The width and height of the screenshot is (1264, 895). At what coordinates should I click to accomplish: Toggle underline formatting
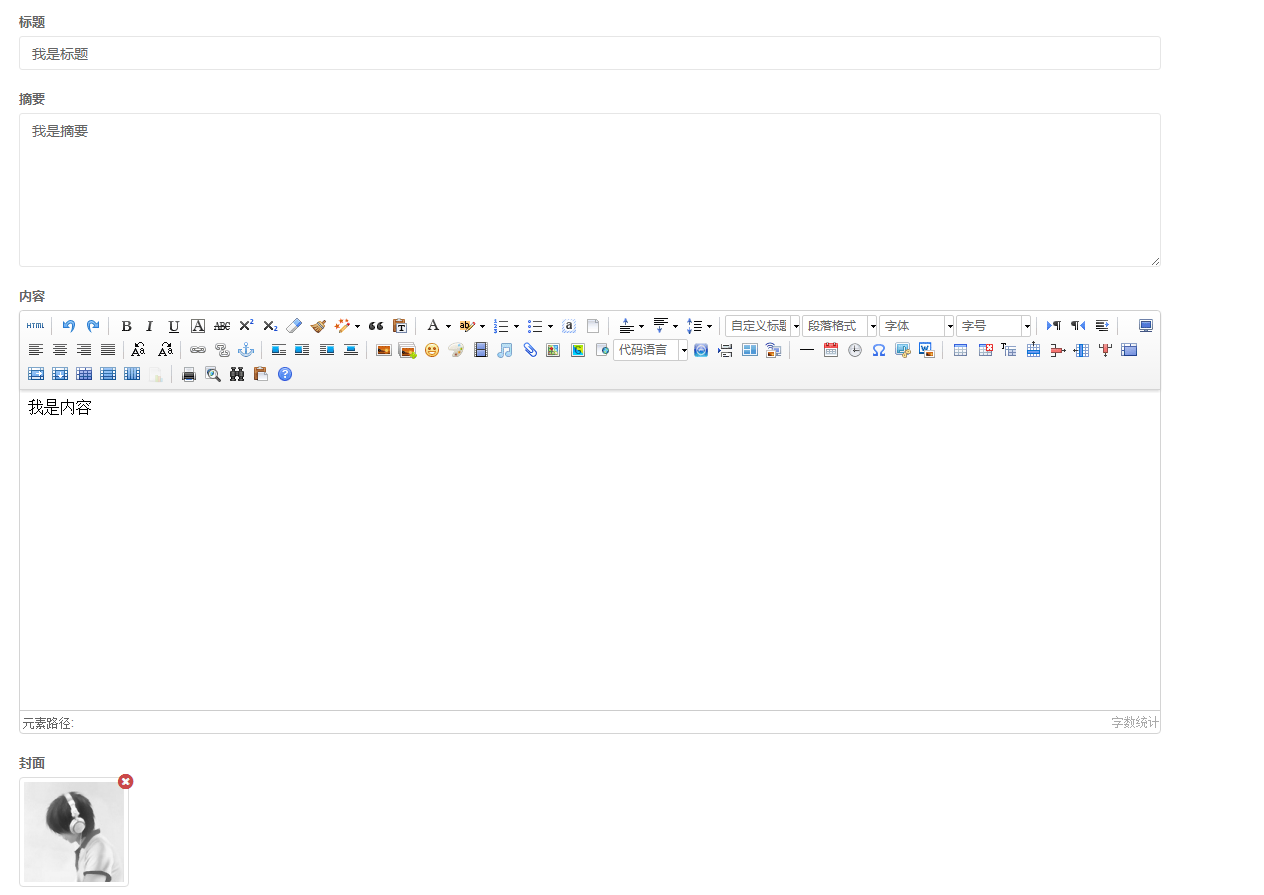click(174, 326)
